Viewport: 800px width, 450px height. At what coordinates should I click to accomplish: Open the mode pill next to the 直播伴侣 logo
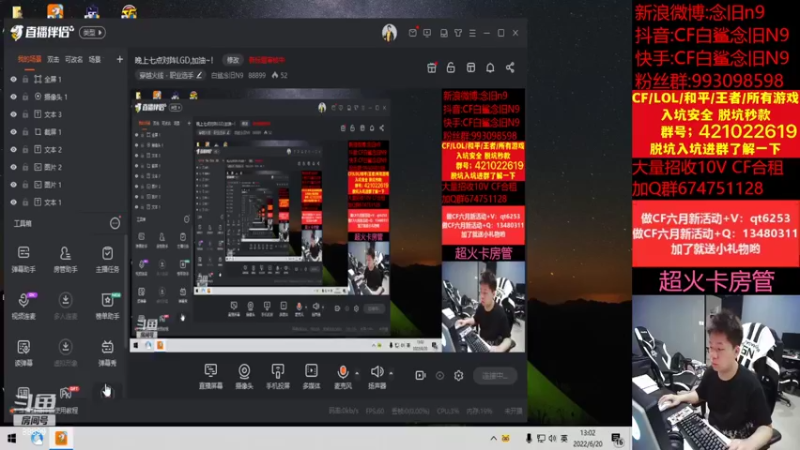(x=92, y=32)
